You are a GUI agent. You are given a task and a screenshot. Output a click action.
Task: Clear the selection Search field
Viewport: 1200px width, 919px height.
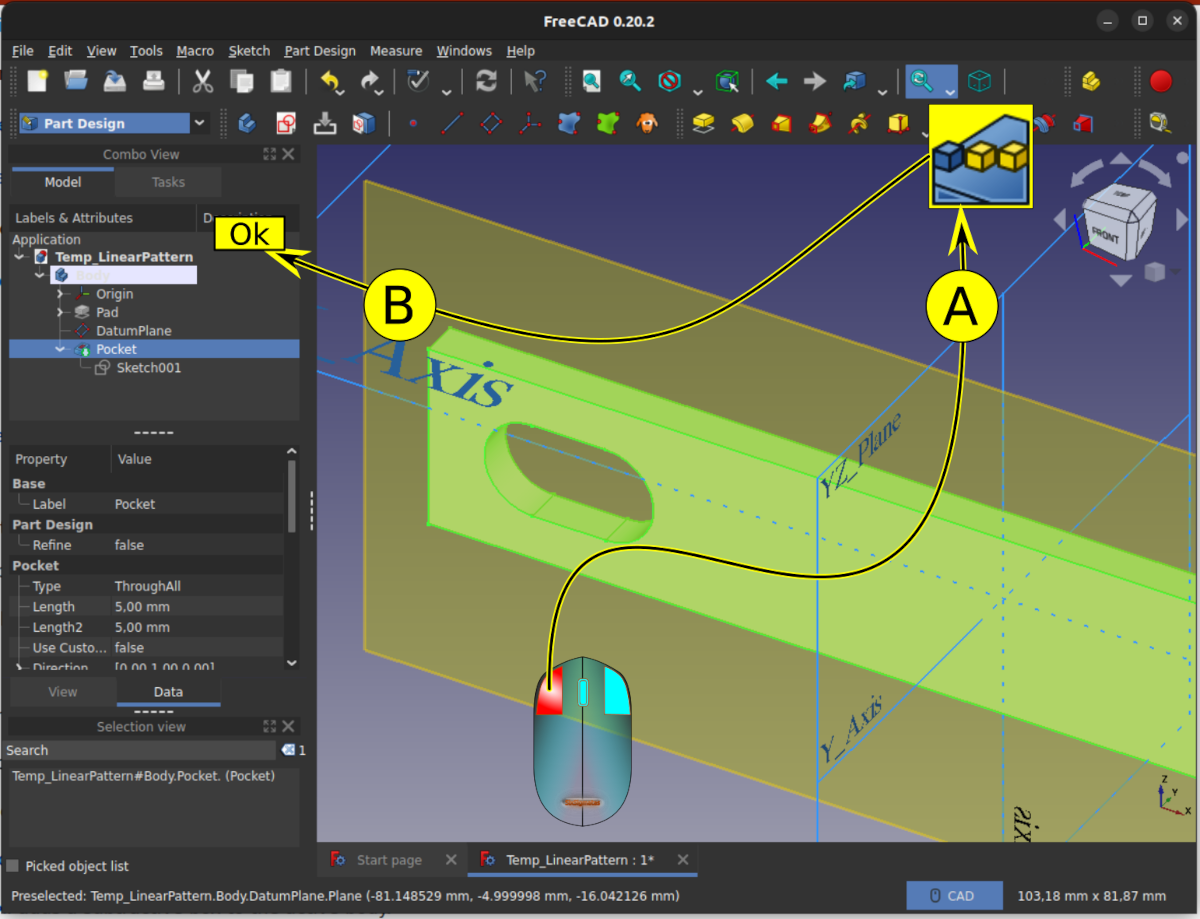point(288,750)
